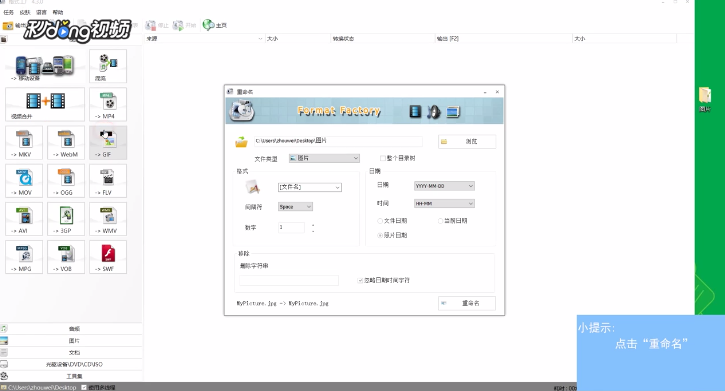Open the video merge tile
725x391 pixels.
pos(45,104)
